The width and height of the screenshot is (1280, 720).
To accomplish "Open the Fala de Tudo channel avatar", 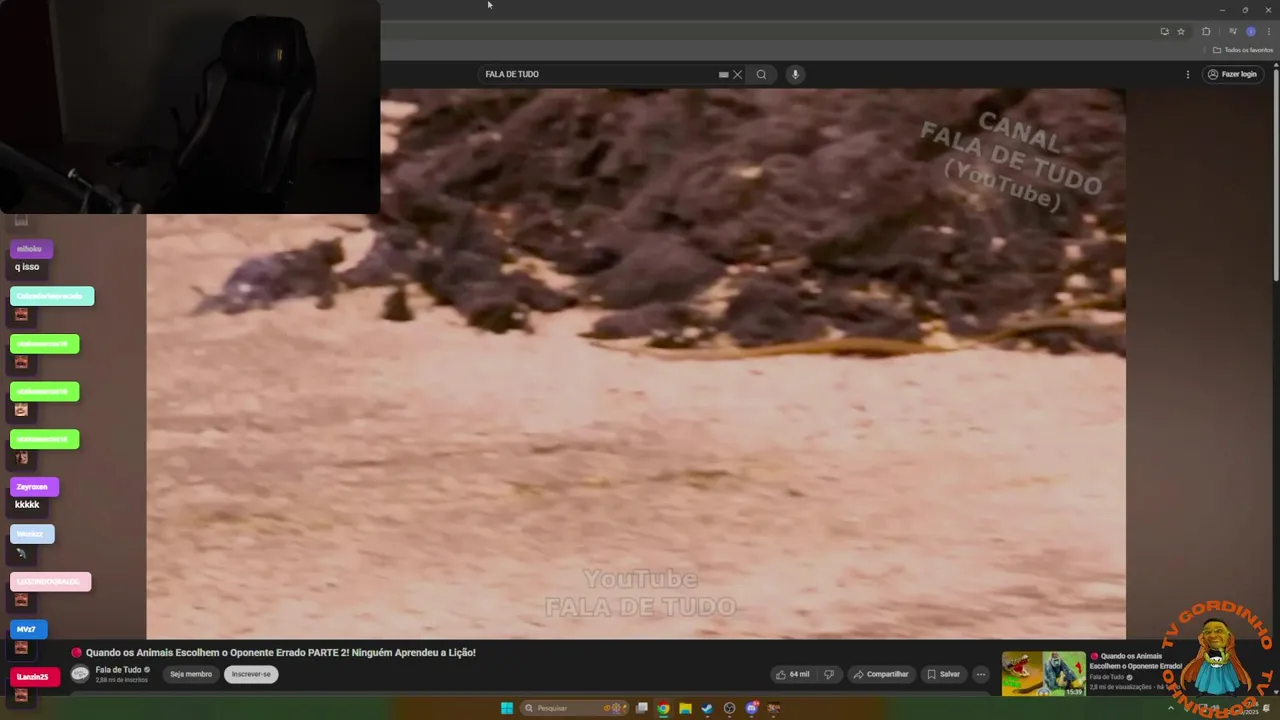I will coord(80,674).
